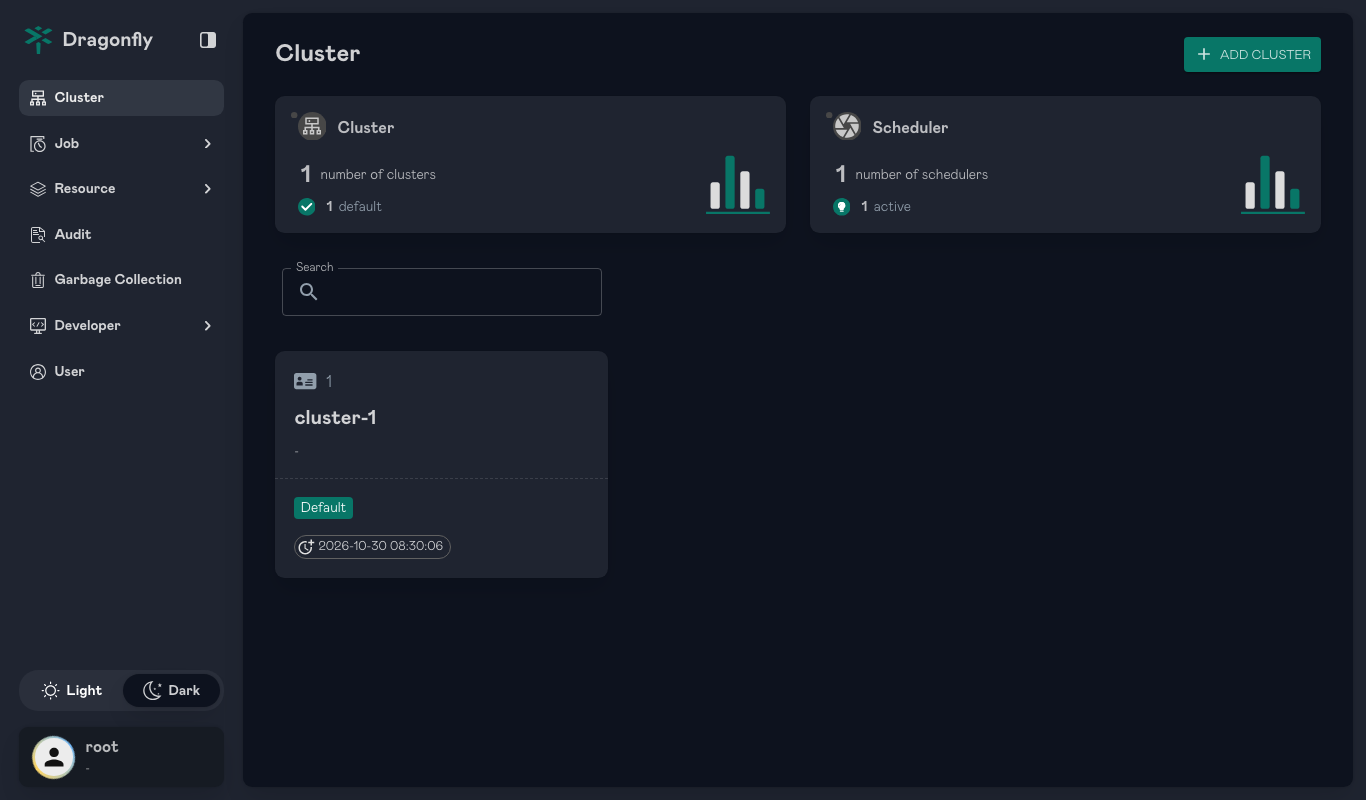Click the Audit document icon in sidebar
The image size is (1366, 800).
tap(38, 235)
